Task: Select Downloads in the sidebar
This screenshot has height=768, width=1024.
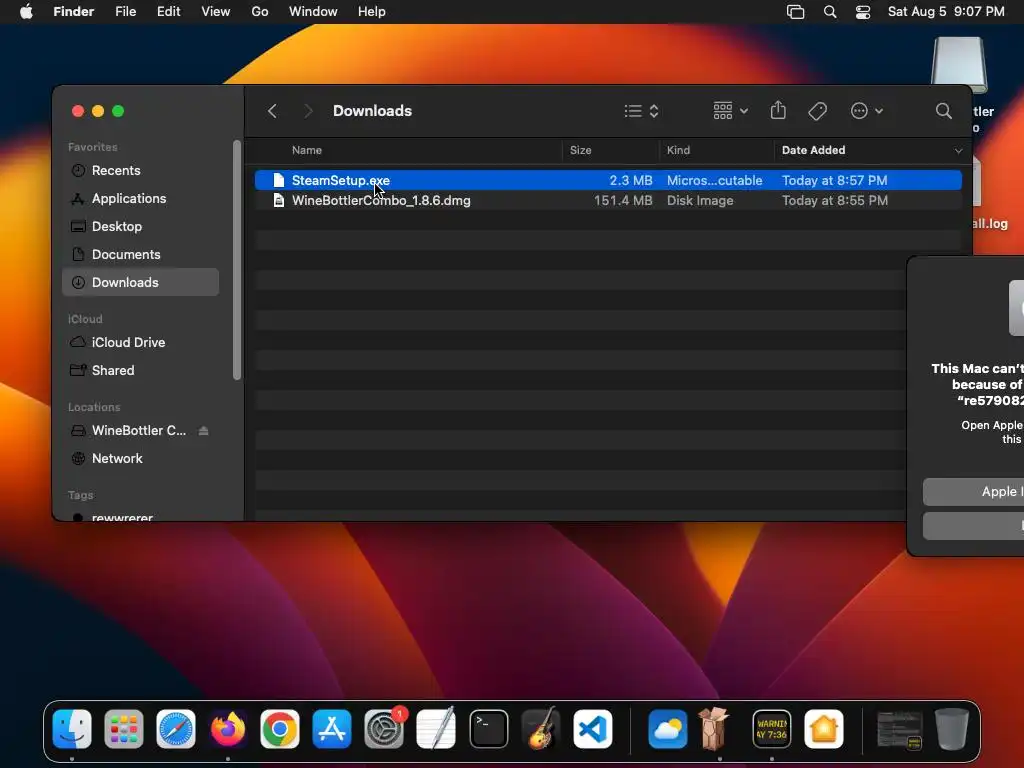Action: coord(140,282)
